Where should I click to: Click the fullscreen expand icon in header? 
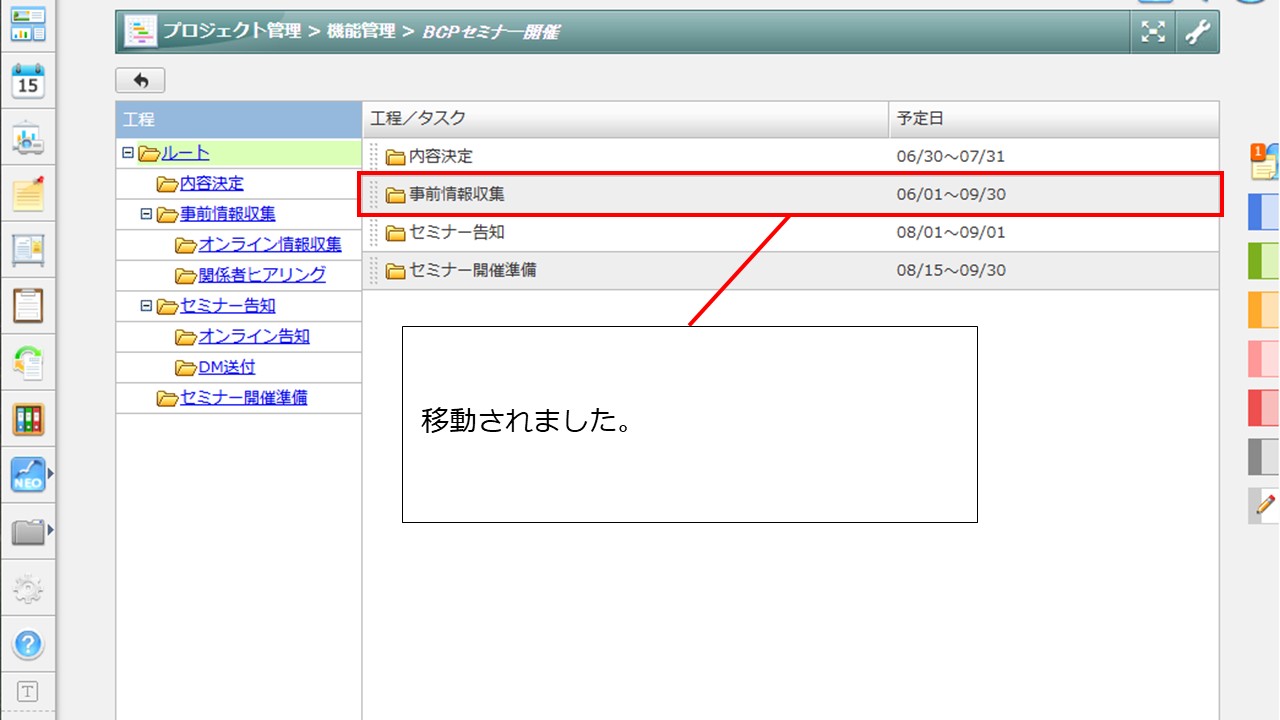click(x=1154, y=32)
